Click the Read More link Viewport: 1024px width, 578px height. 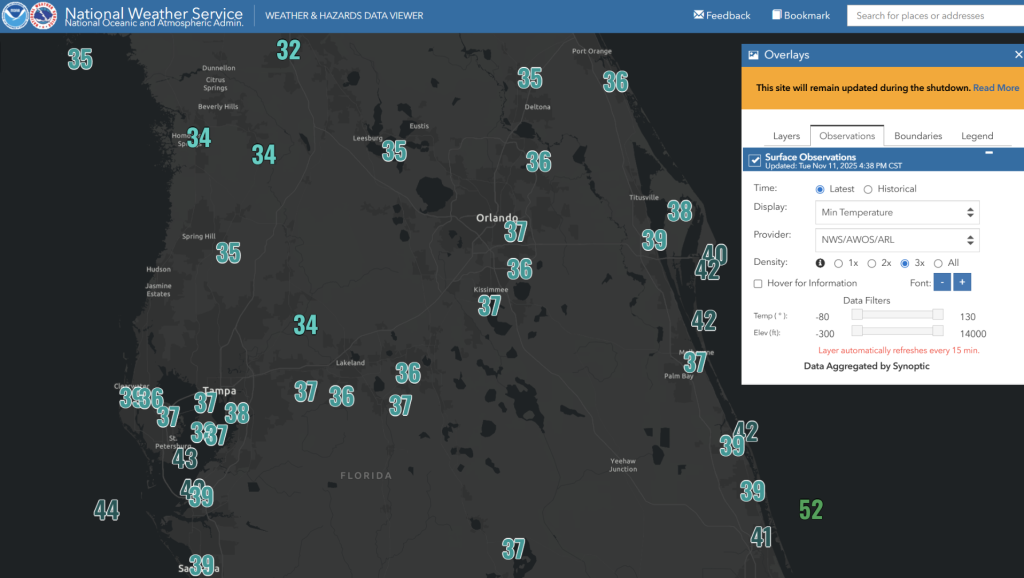pyautogui.click(x=996, y=88)
